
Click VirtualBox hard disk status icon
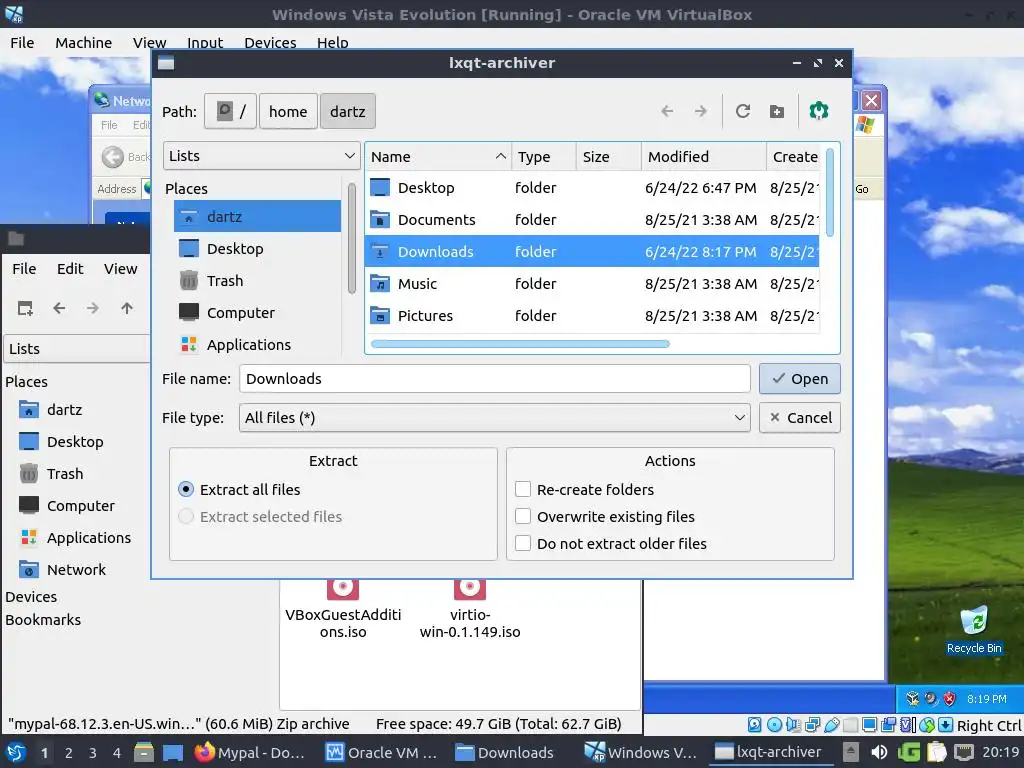[754, 725]
